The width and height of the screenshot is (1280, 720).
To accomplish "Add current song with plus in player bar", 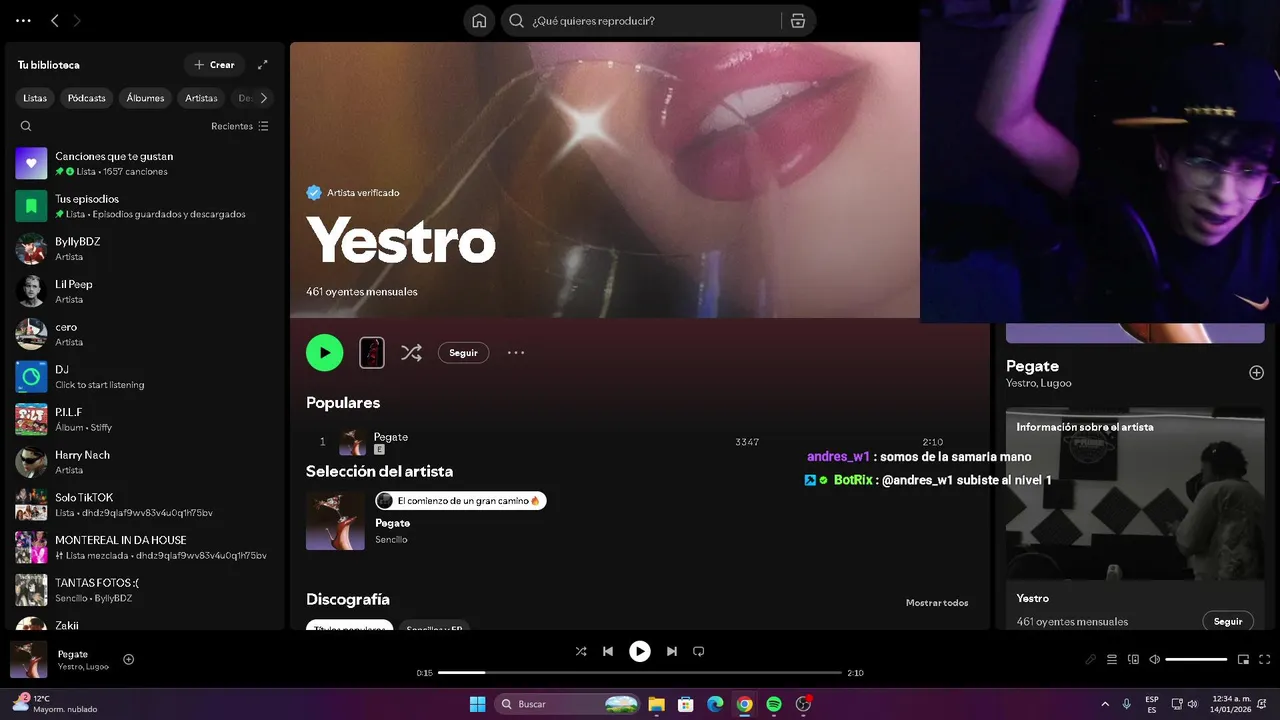I will pyautogui.click(x=128, y=659).
